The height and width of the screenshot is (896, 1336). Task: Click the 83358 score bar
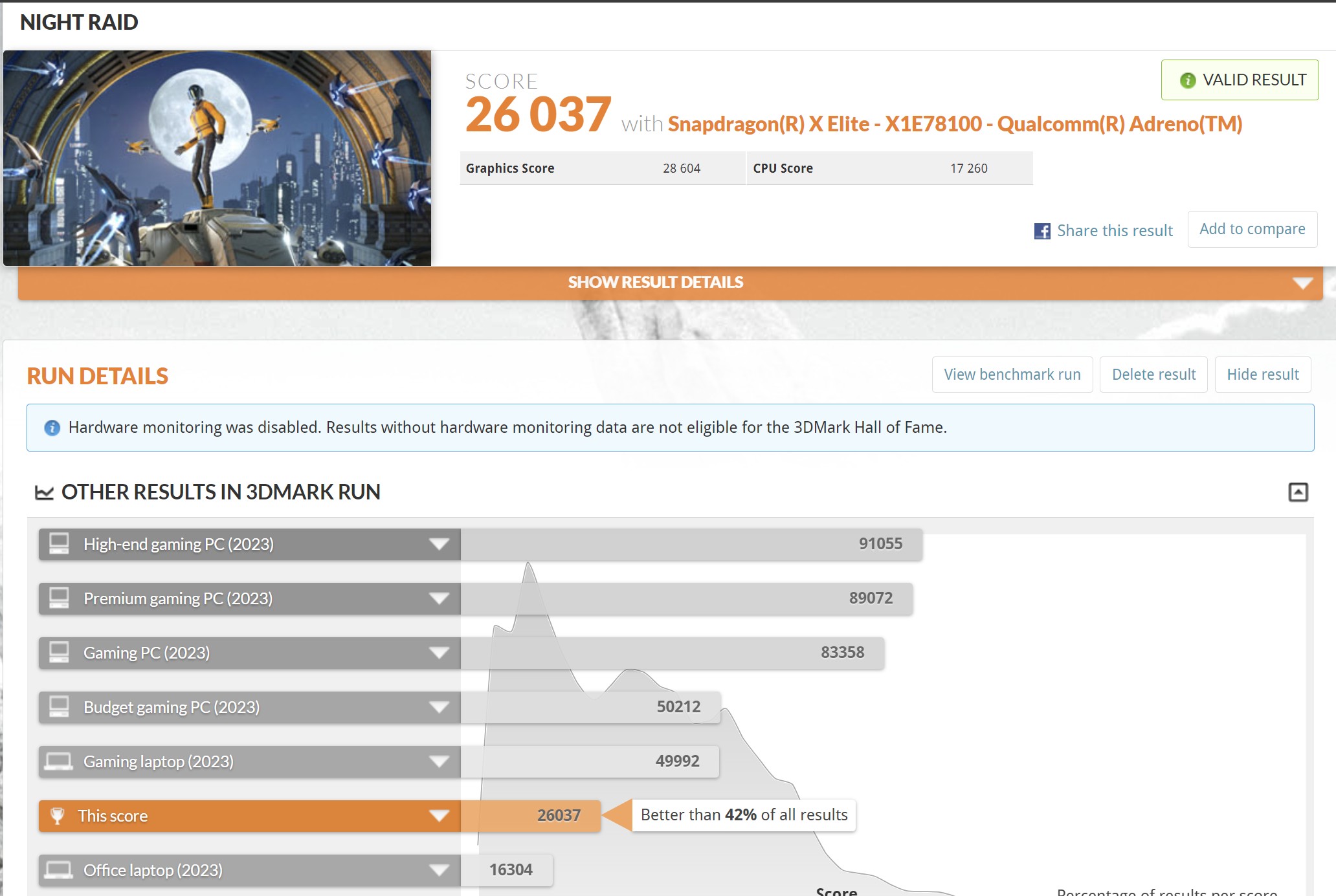click(x=673, y=653)
